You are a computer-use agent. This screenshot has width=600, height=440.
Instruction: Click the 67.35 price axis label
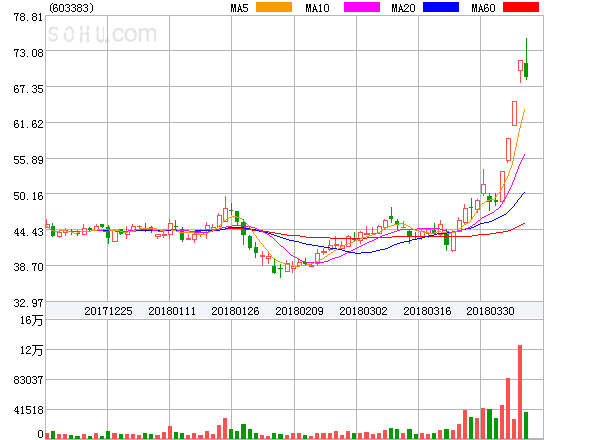click(28, 89)
